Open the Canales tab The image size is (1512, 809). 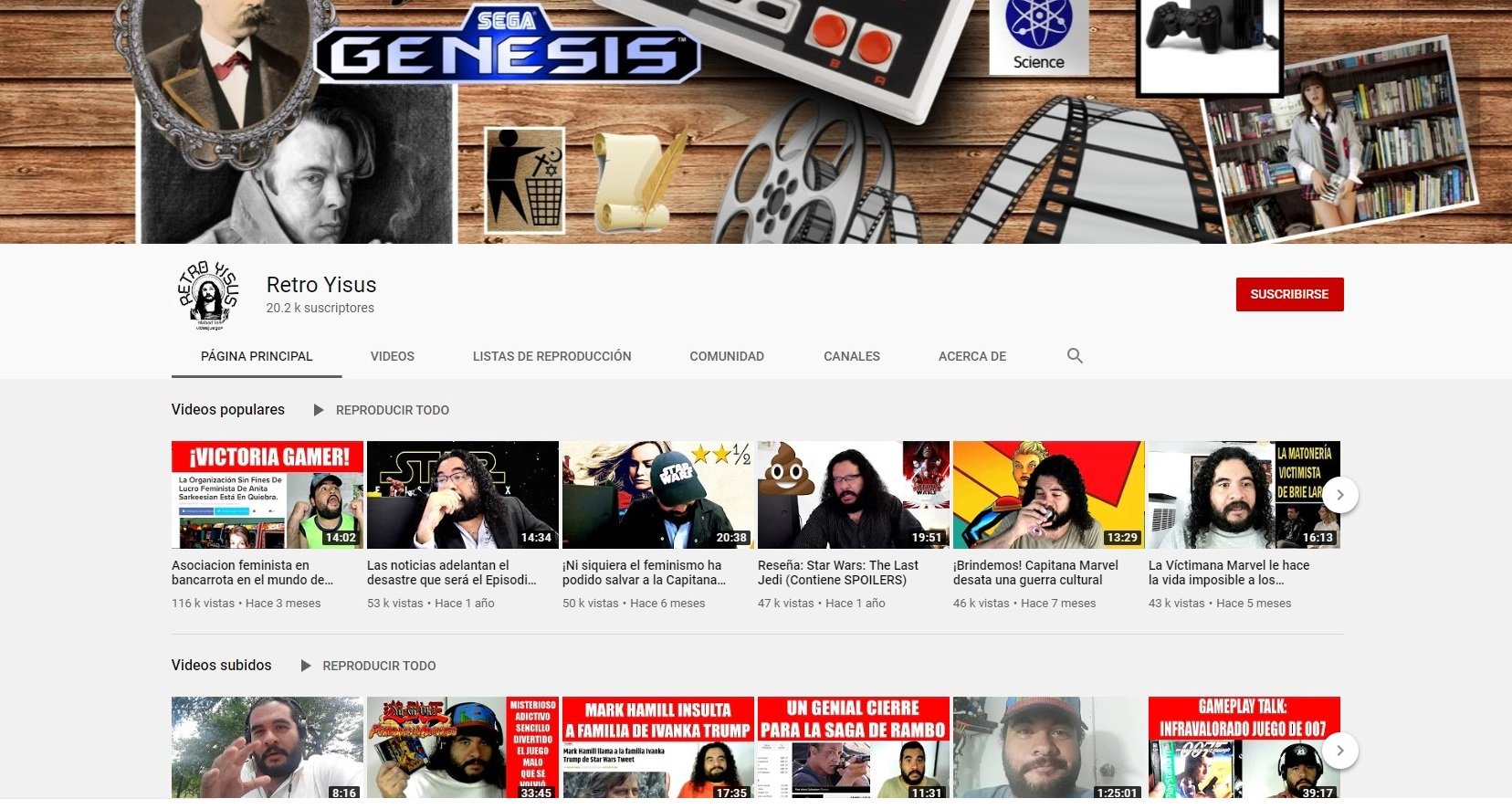click(852, 356)
